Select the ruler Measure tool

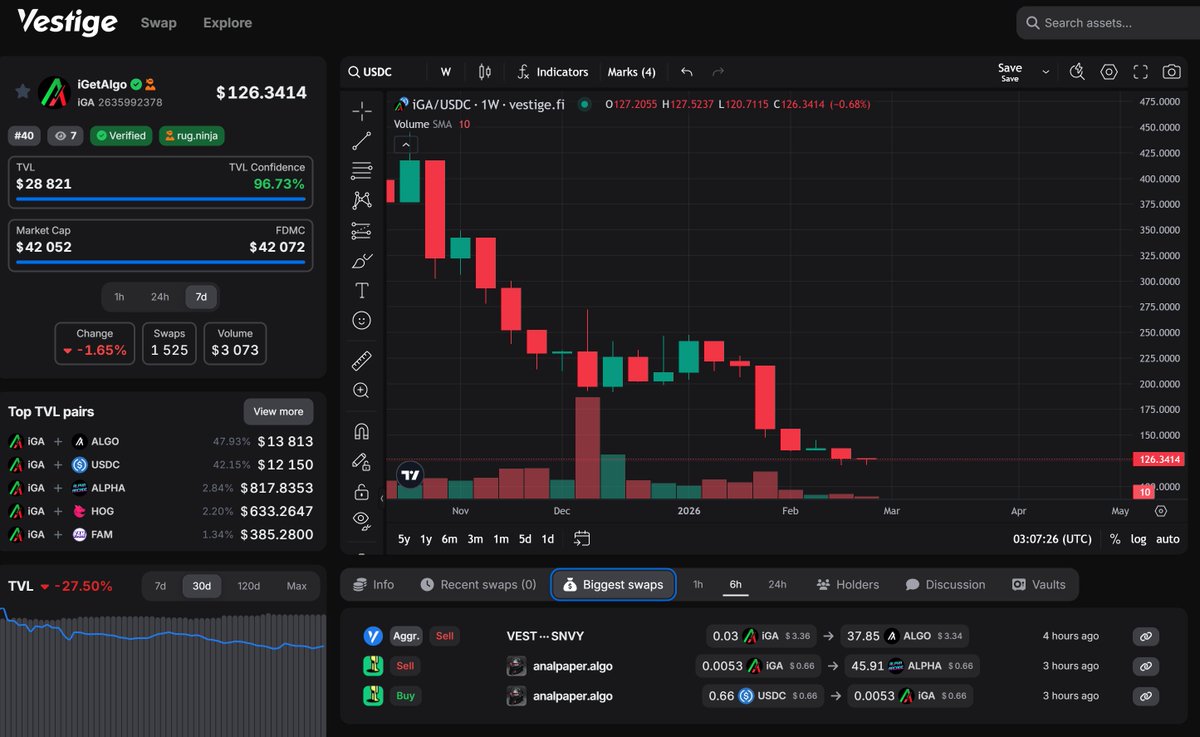(361, 360)
